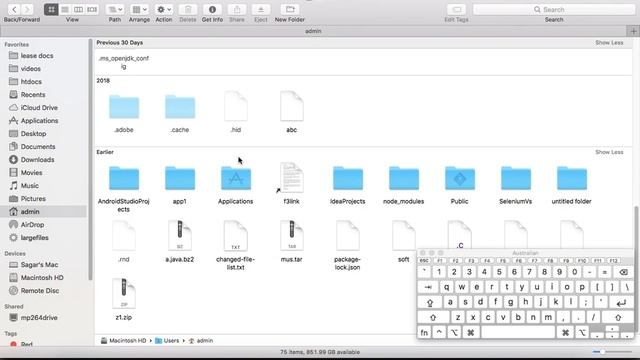Click the Get Info toolbar button
This screenshot has width=640, height=360.
[212, 9]
